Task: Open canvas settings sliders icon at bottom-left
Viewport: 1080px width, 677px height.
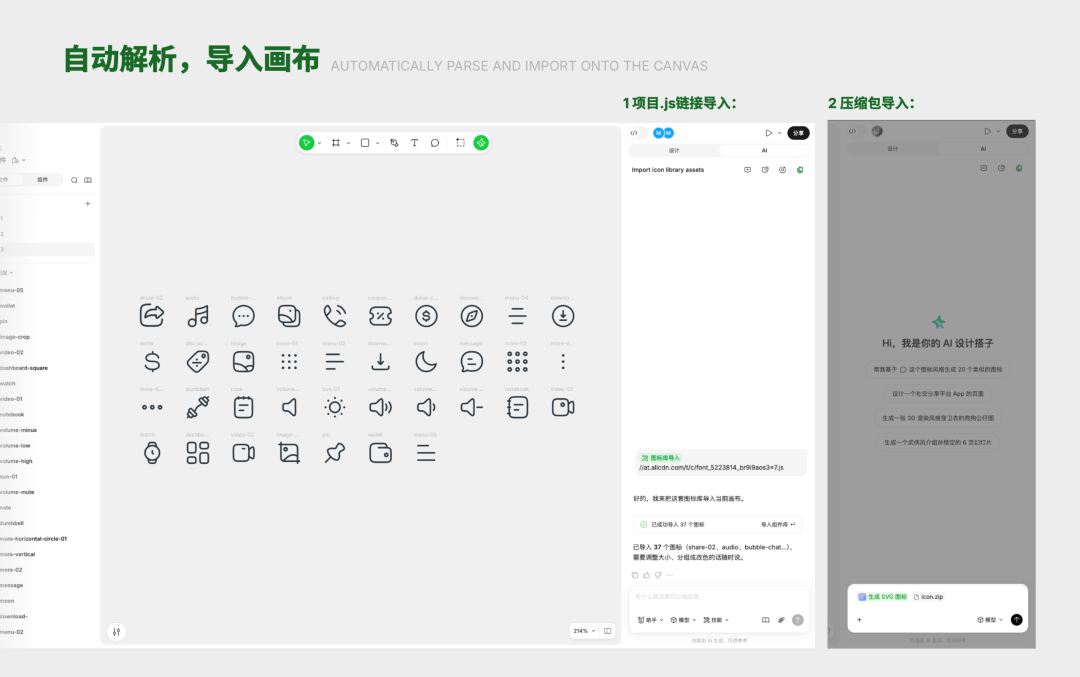Action: coord(116,632)
